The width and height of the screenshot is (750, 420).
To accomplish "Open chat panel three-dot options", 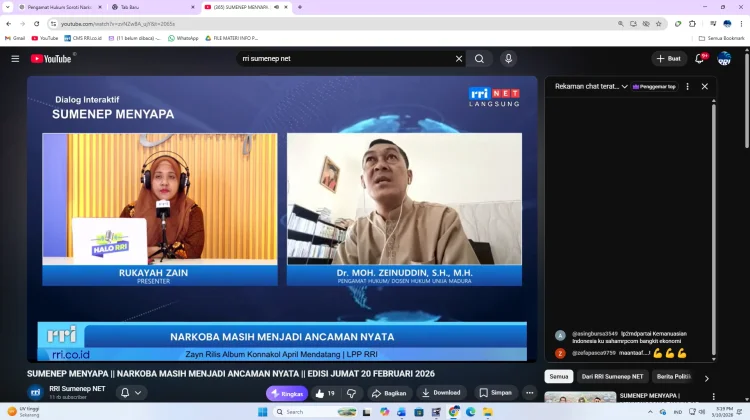I will coord(687,87).
